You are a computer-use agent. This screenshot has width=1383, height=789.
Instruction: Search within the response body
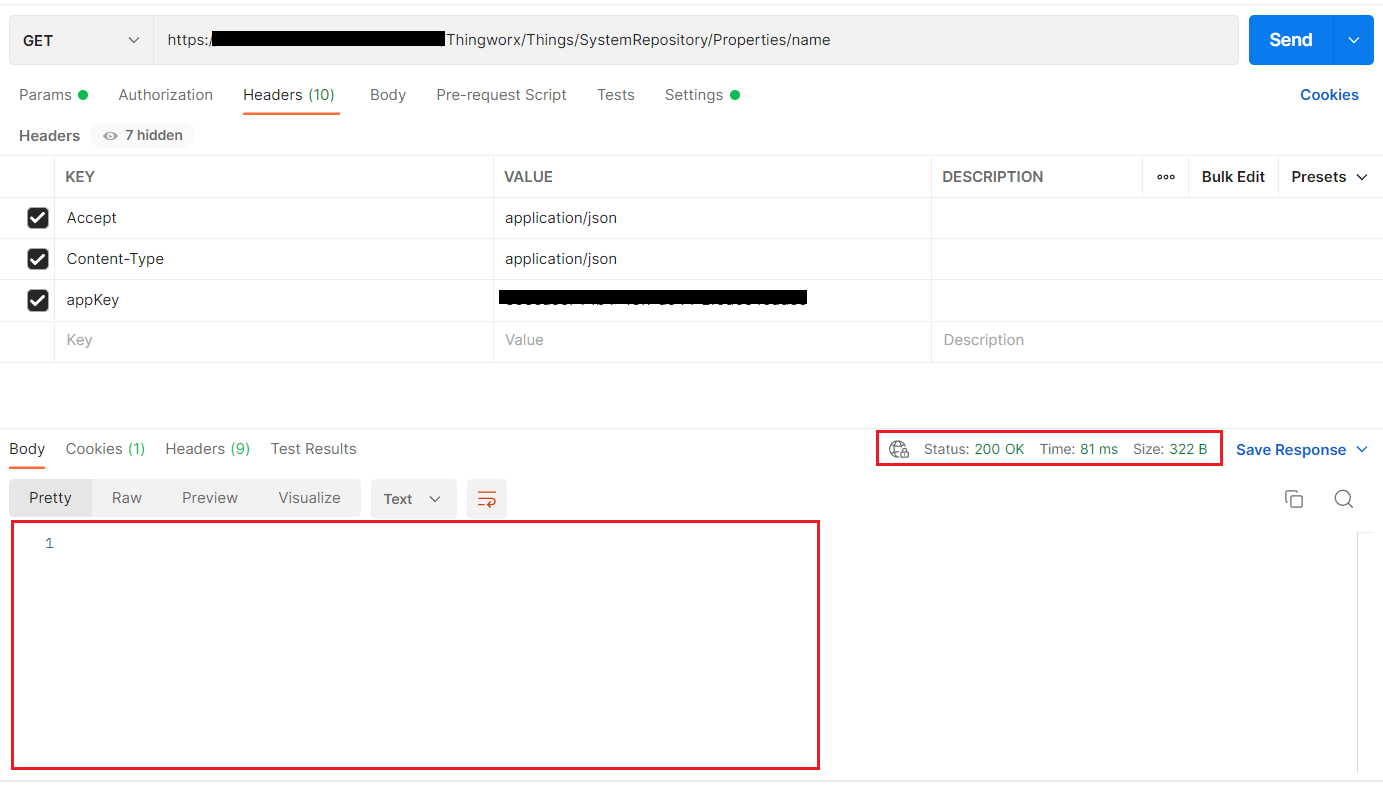1343,498
